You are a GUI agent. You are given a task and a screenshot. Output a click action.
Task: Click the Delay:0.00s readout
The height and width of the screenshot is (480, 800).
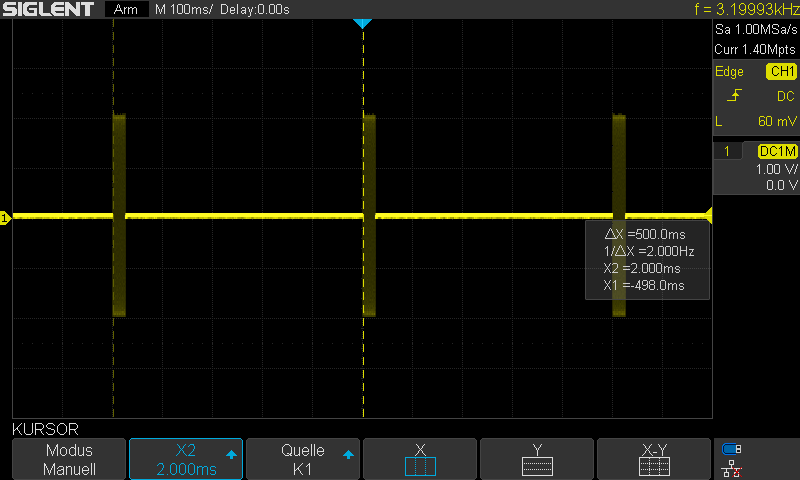tap(255, 9)
